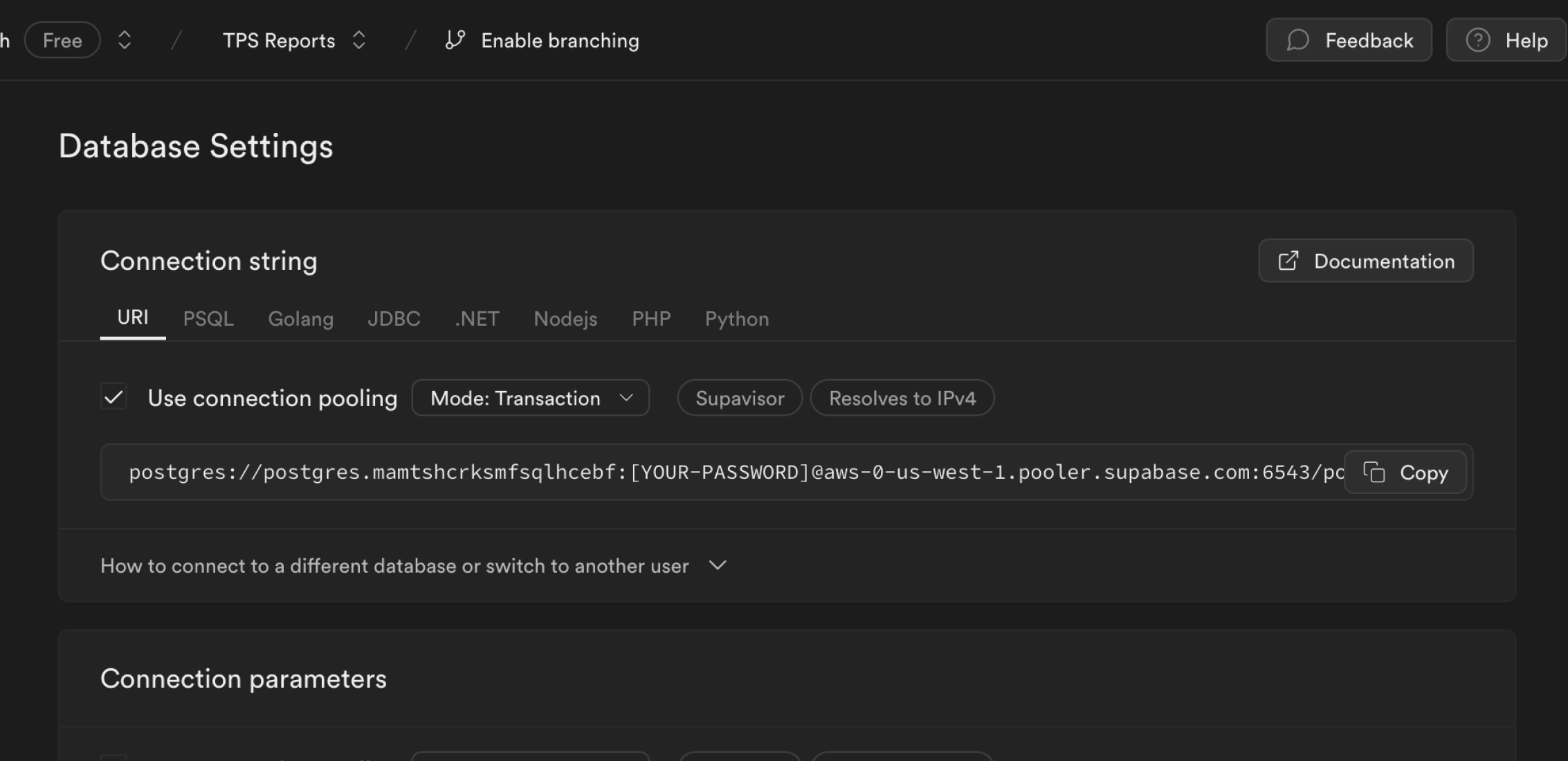Click the branching icon next to Enable branching
The height and width of the screenshot is (761, 1568).
pos(454,40)
